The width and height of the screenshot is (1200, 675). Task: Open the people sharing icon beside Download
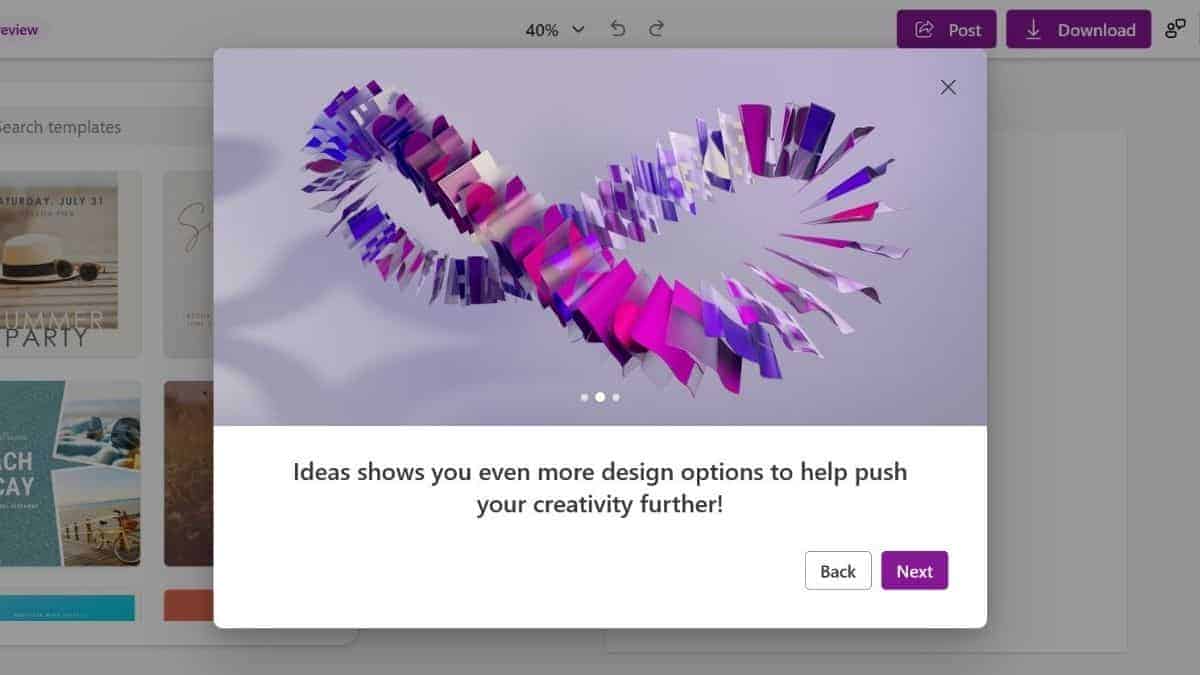(x=1175, y=29)
